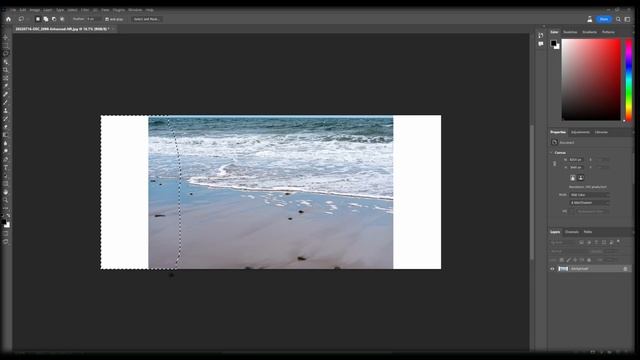
Task: Select Subtract from selection mode
Action: (x=54, y=19)
